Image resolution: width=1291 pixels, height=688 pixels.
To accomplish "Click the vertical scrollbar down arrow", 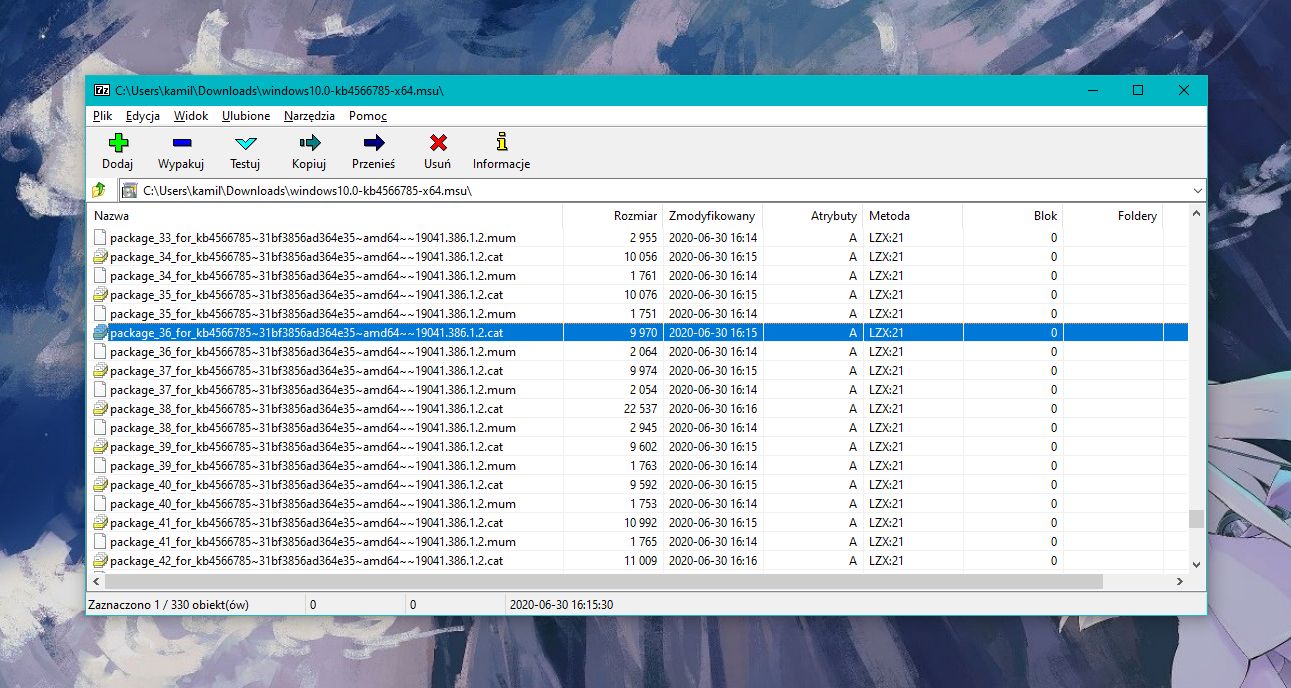I will tap(1197, 563).
